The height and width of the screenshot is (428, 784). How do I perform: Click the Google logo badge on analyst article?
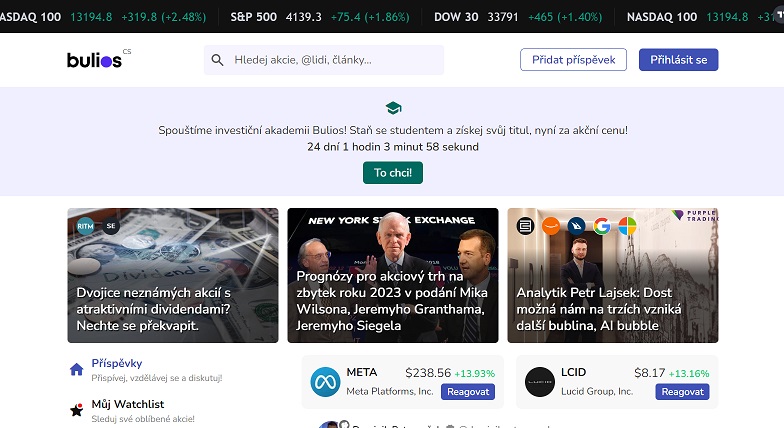pos(602,226)
